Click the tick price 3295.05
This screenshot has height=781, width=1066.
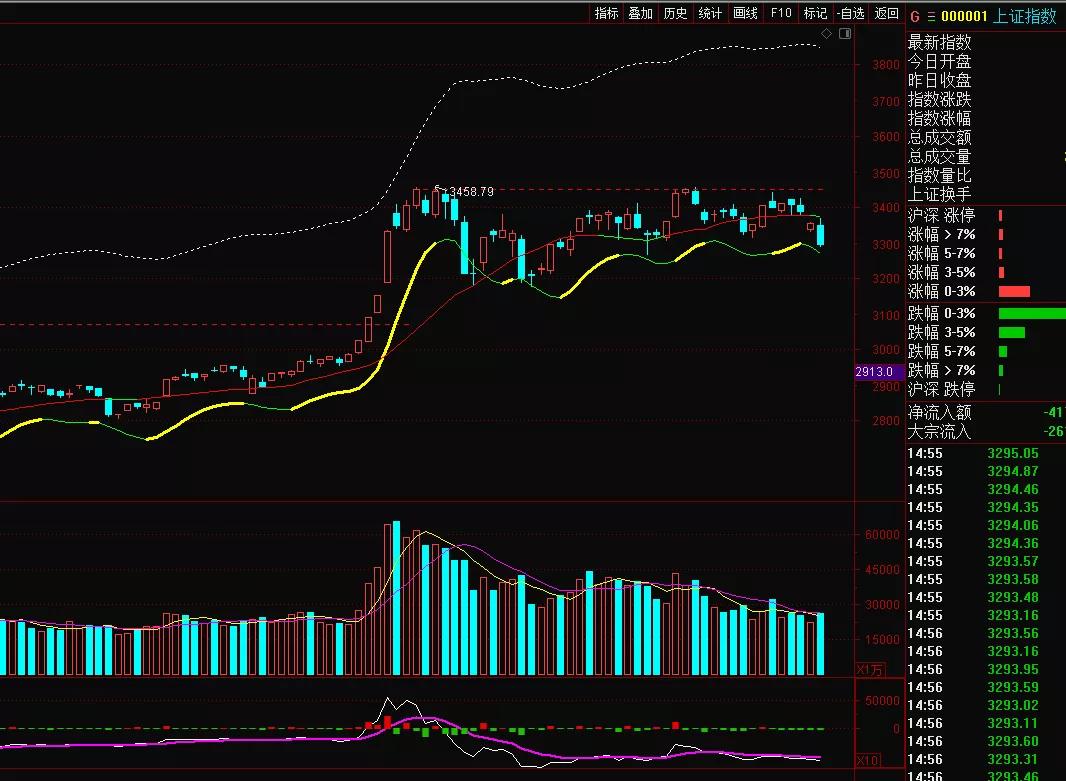point(1013,453)
